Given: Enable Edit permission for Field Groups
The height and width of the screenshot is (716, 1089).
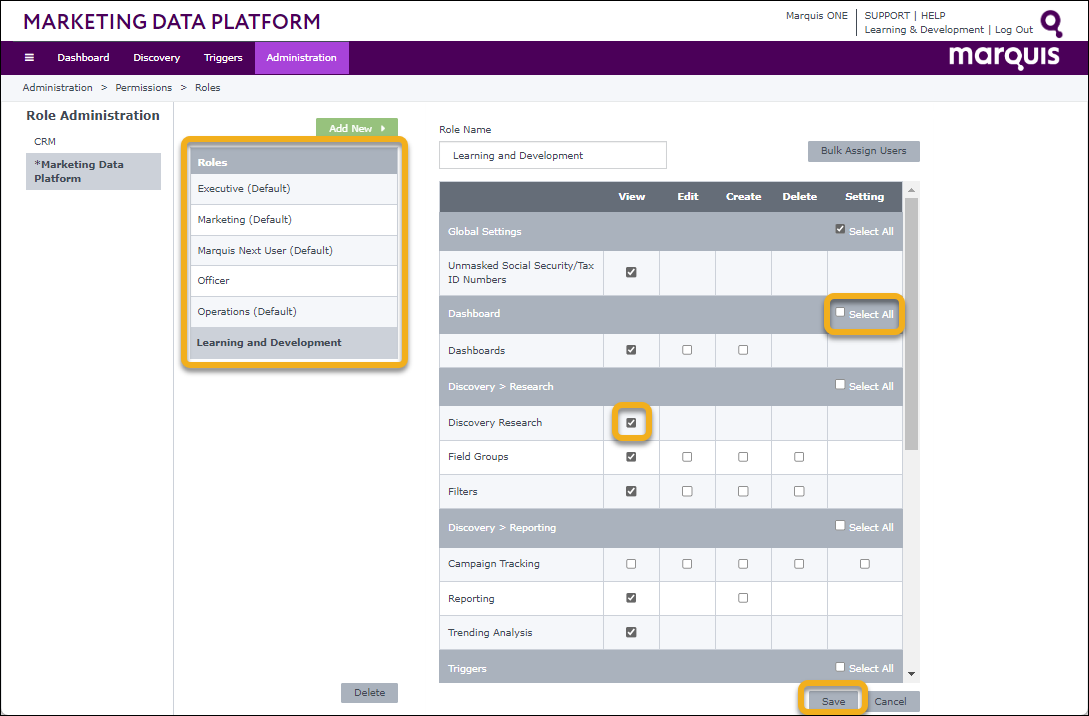Looking at the screenshot, I should [687, 457].
